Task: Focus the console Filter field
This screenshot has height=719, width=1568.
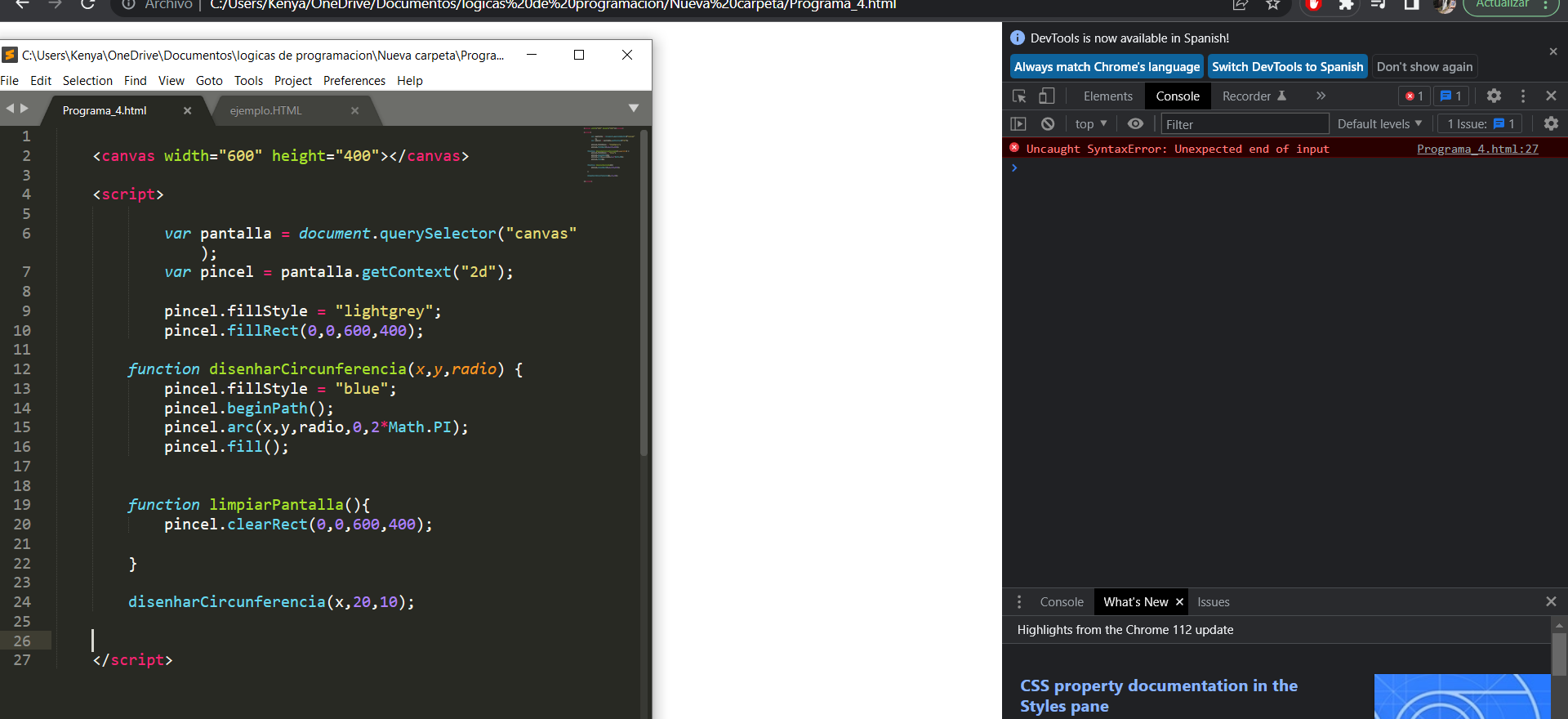Action: [1245, 123]
